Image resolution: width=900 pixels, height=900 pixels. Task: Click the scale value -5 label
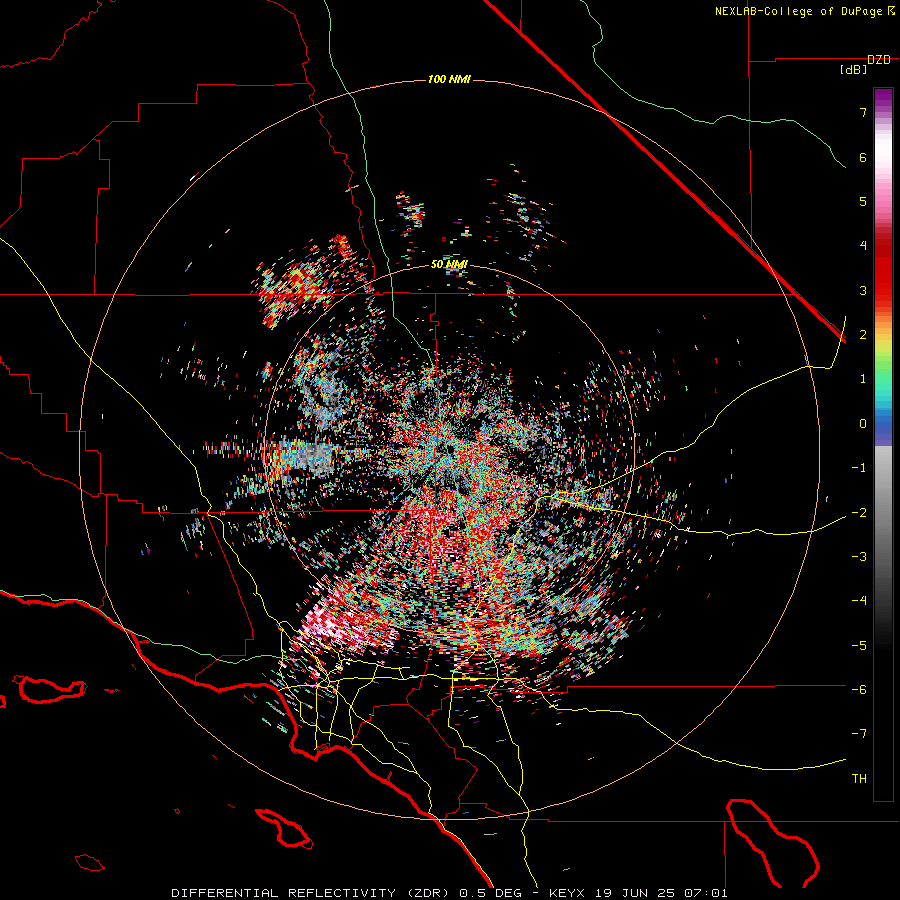pos(859,646)
